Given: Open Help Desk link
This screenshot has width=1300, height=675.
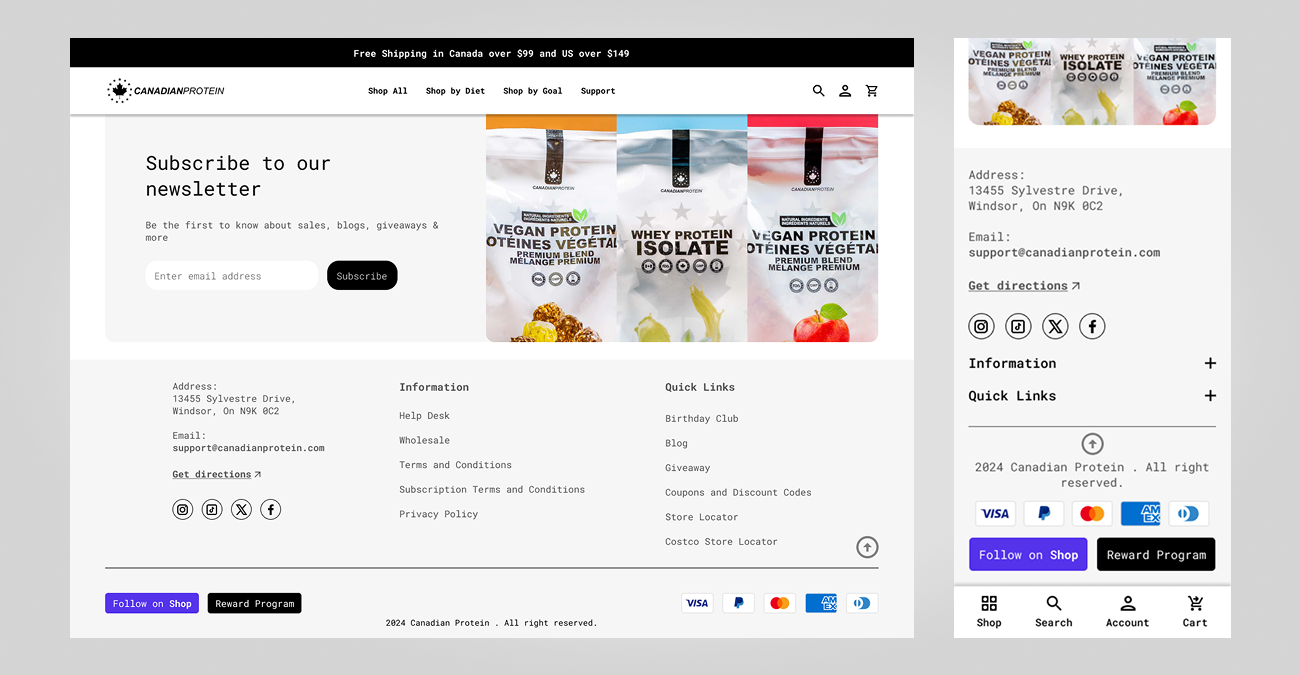Looking at the screenshot, I should pyautogui.click(x=425, y=416).
